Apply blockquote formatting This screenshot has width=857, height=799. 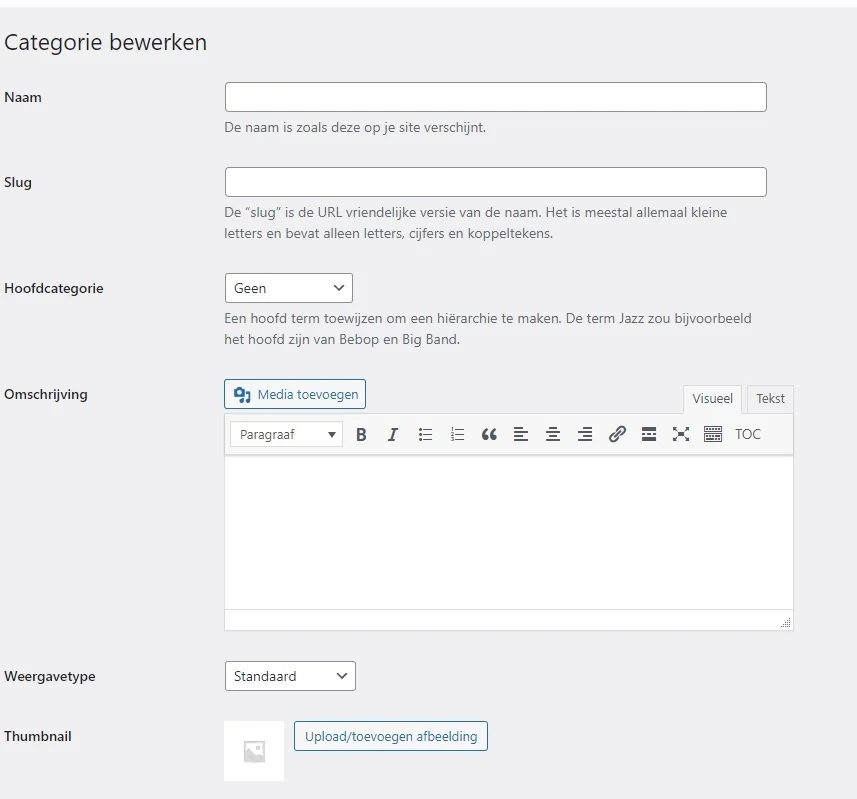[x=489, y=434]
